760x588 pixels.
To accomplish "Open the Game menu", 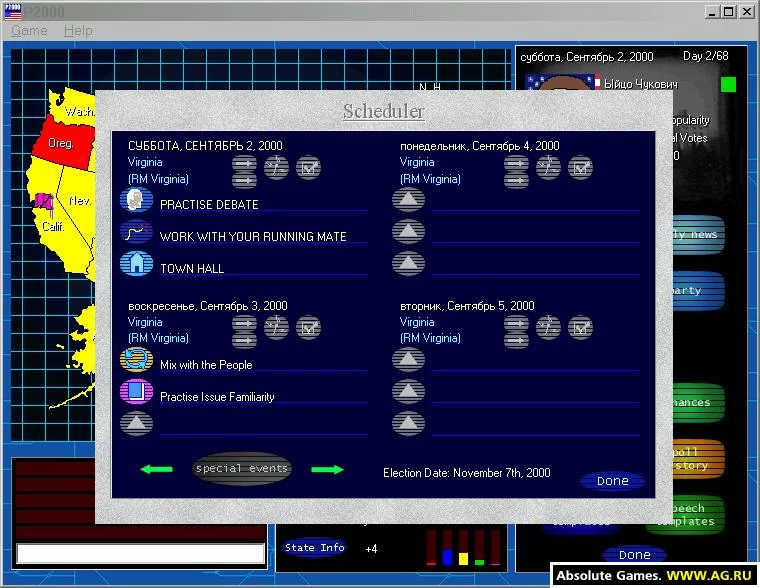I will pyautogui.click(x=29, y=31).
